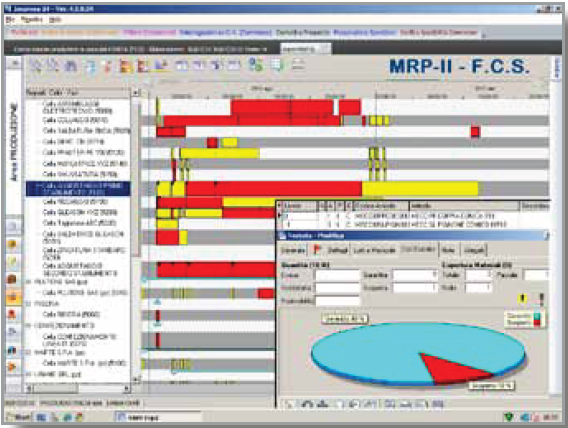568x428 pixels.
Task: Select the vertical Area PRODUZIONE tab
Action: tap(14, 142)
